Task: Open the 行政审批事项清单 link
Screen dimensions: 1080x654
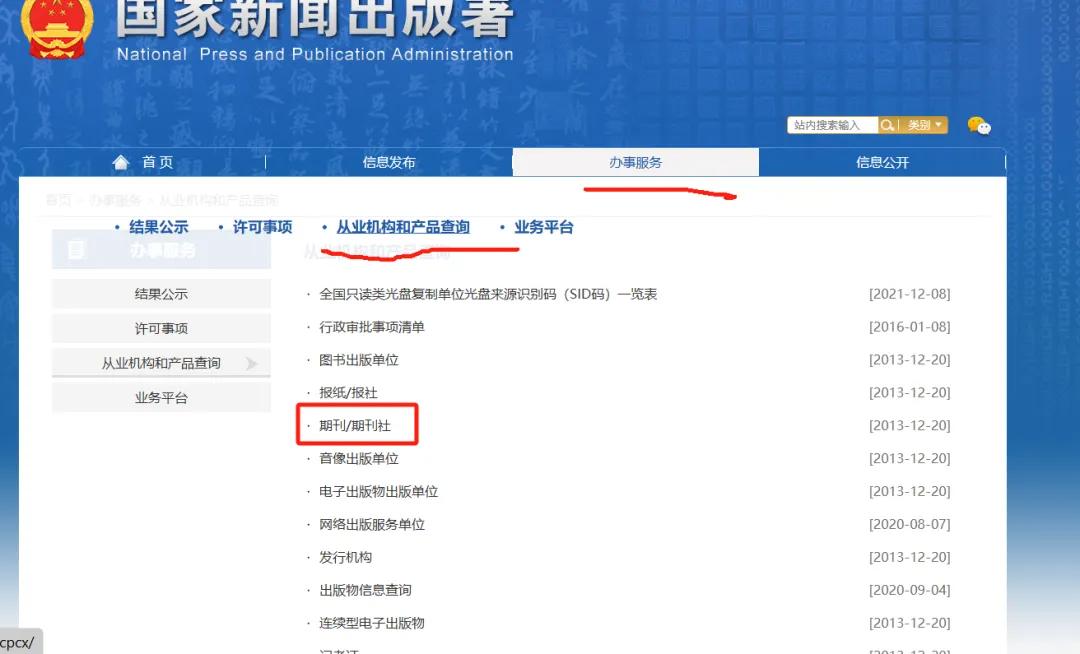Action: pyautogui.click(x=371, y=327)
